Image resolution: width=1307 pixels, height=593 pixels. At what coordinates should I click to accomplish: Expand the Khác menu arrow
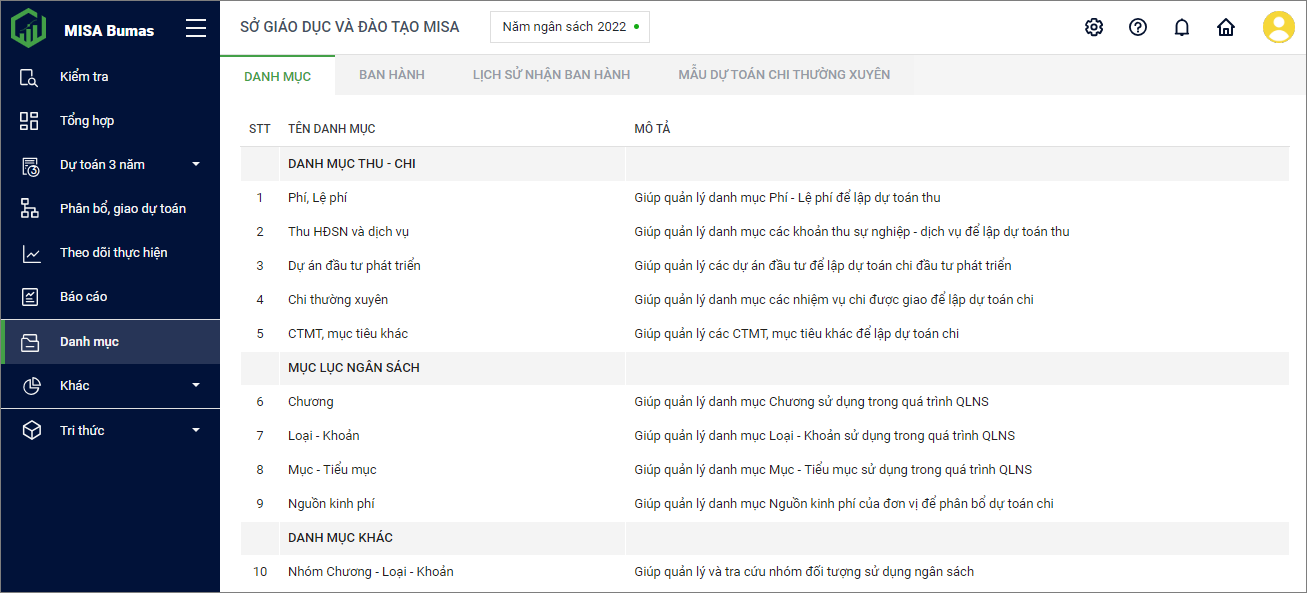pos(196,385)
